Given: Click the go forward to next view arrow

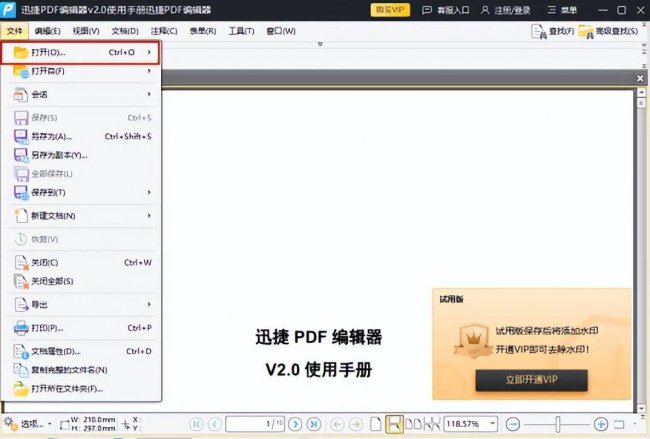Looking at the screenshot, I should (356, 424).
